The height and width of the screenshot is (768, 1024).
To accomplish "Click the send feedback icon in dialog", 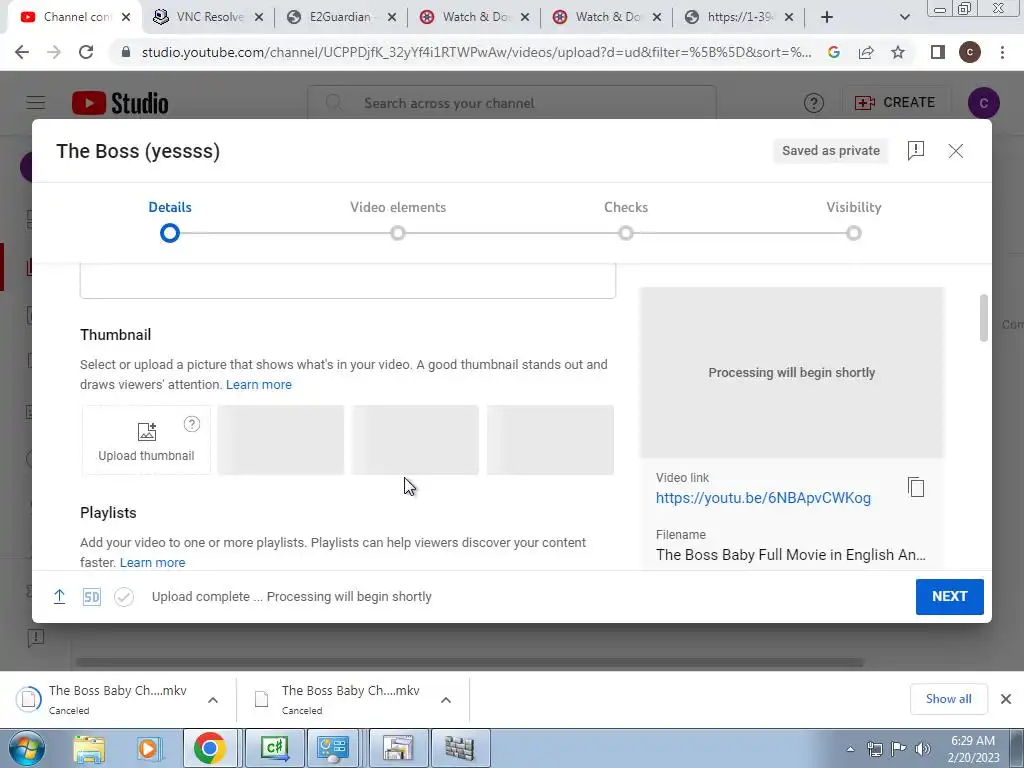I will coord(916,151).
